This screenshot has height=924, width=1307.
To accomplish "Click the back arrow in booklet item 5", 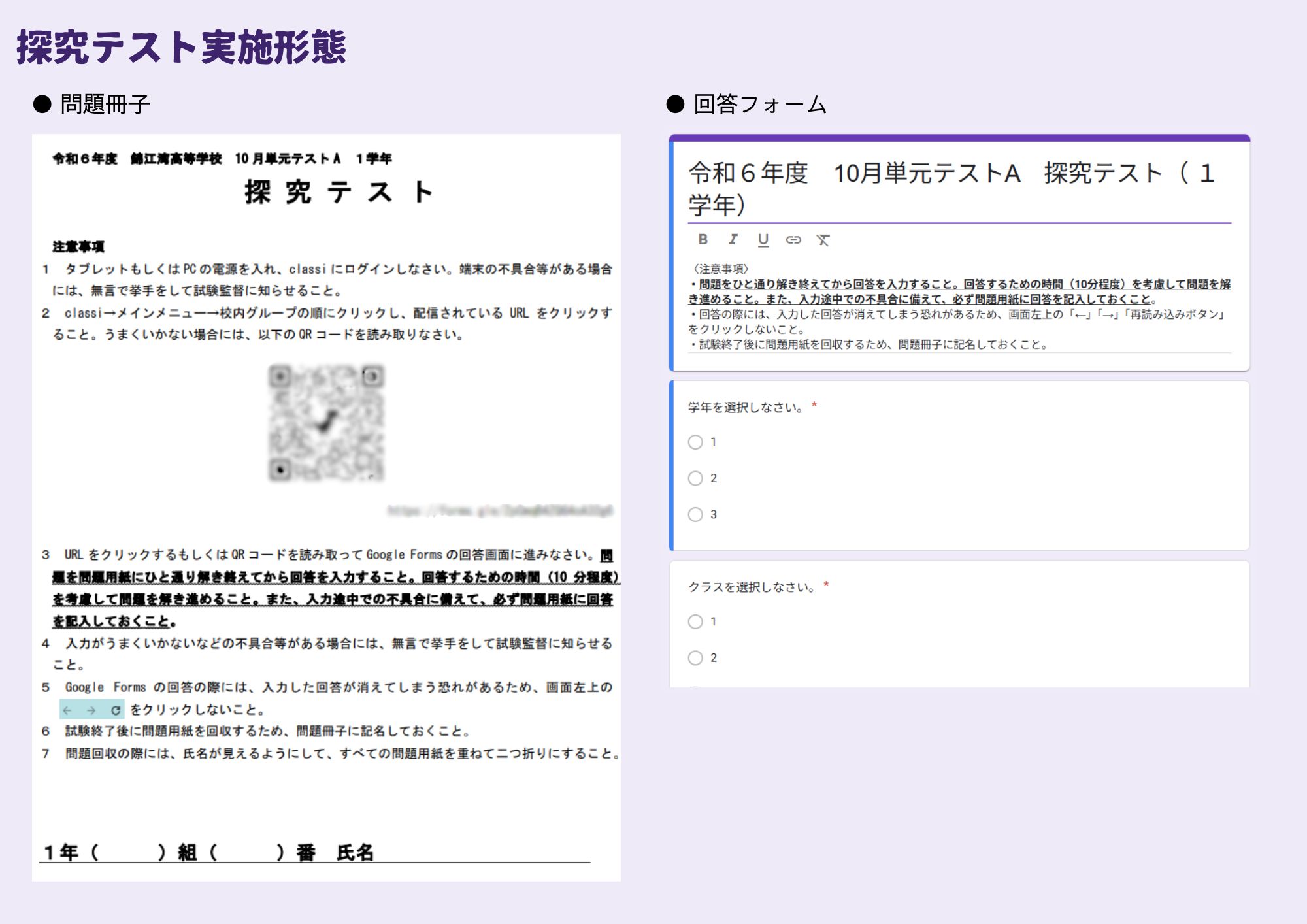I will tap(67, 710).
